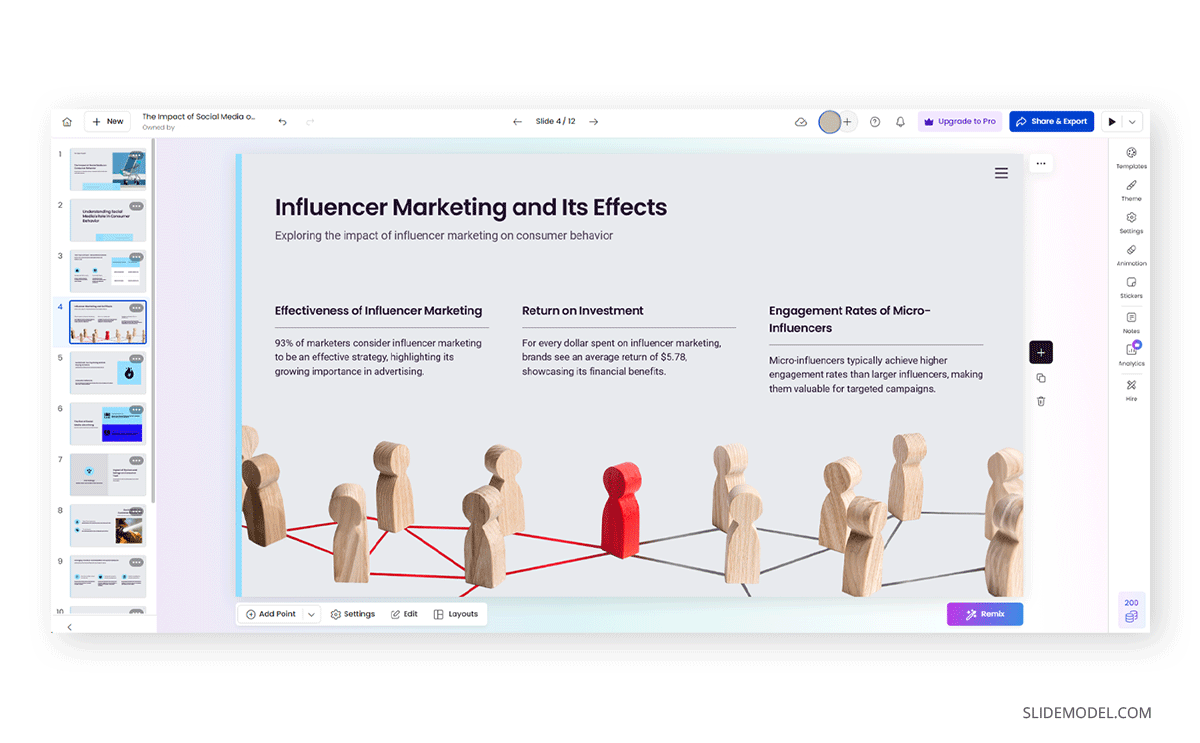The height and width of the screenshot is (743, 1200).
Task: Open the notifications bell
Action: [x=900, y=122]
